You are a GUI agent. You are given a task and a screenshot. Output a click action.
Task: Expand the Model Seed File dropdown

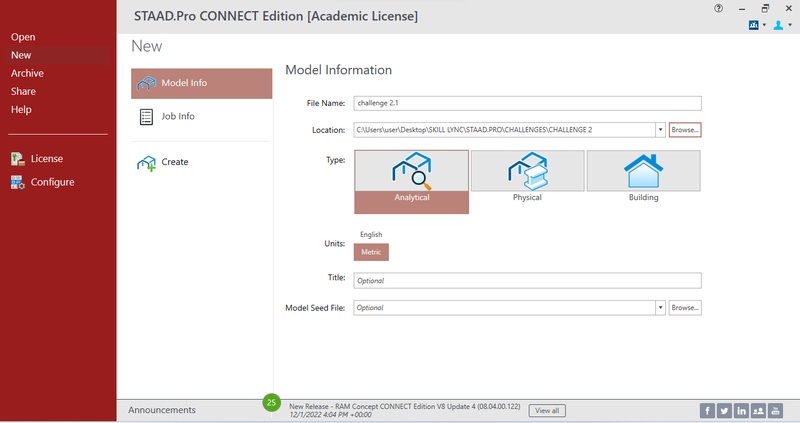[x=660, y=308]
